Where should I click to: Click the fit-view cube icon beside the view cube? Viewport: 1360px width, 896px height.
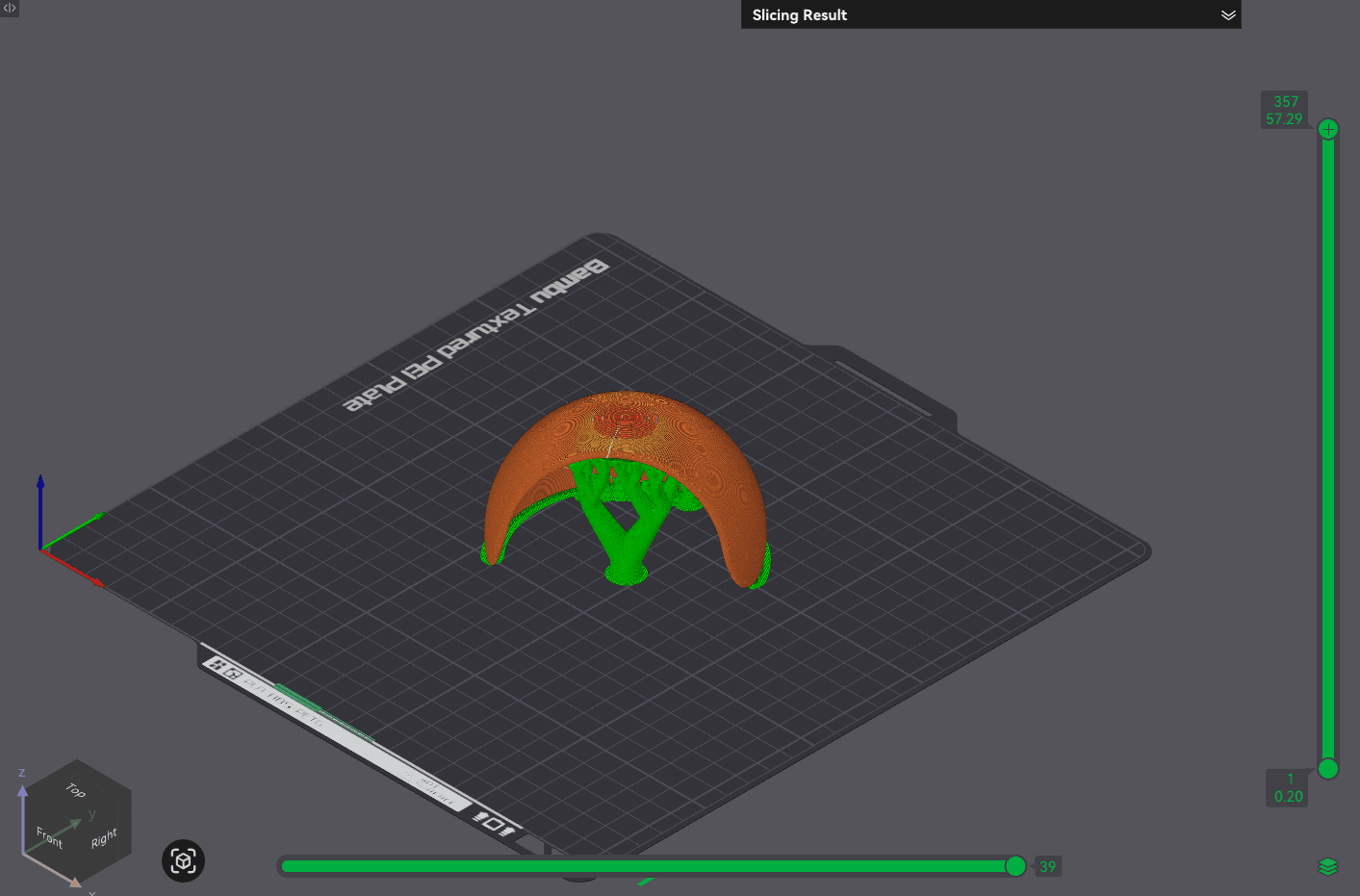point(183,860)
